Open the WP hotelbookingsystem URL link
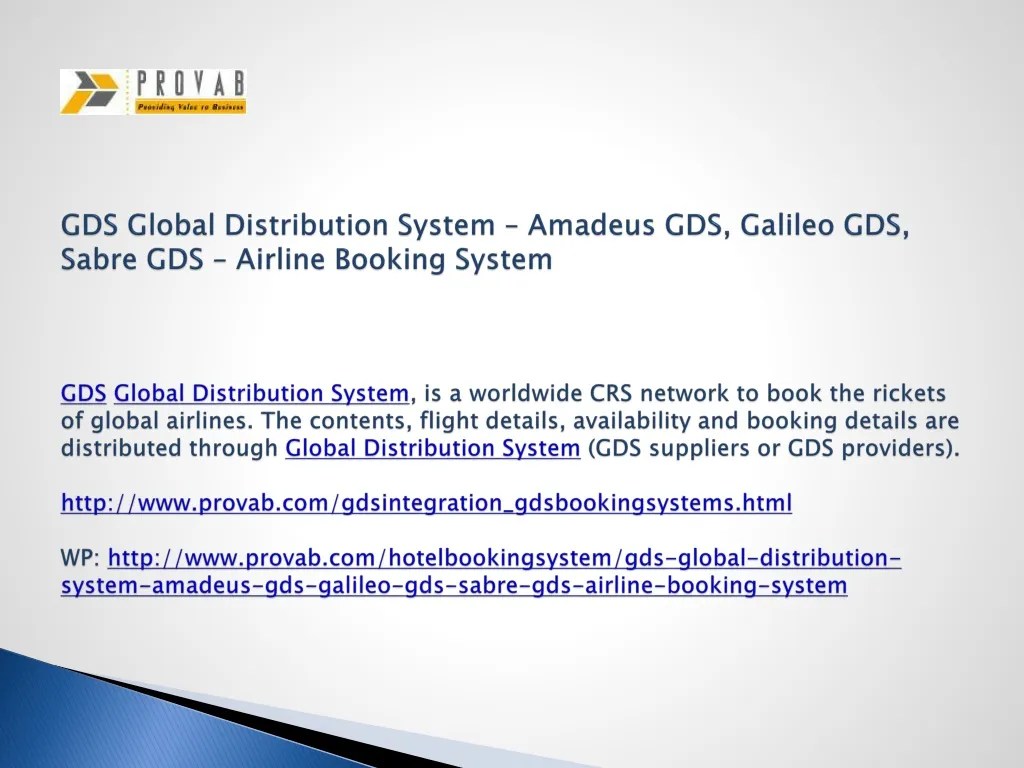Image resolution: width=1024 pixels, height=768 pixels. click(481, 571)
